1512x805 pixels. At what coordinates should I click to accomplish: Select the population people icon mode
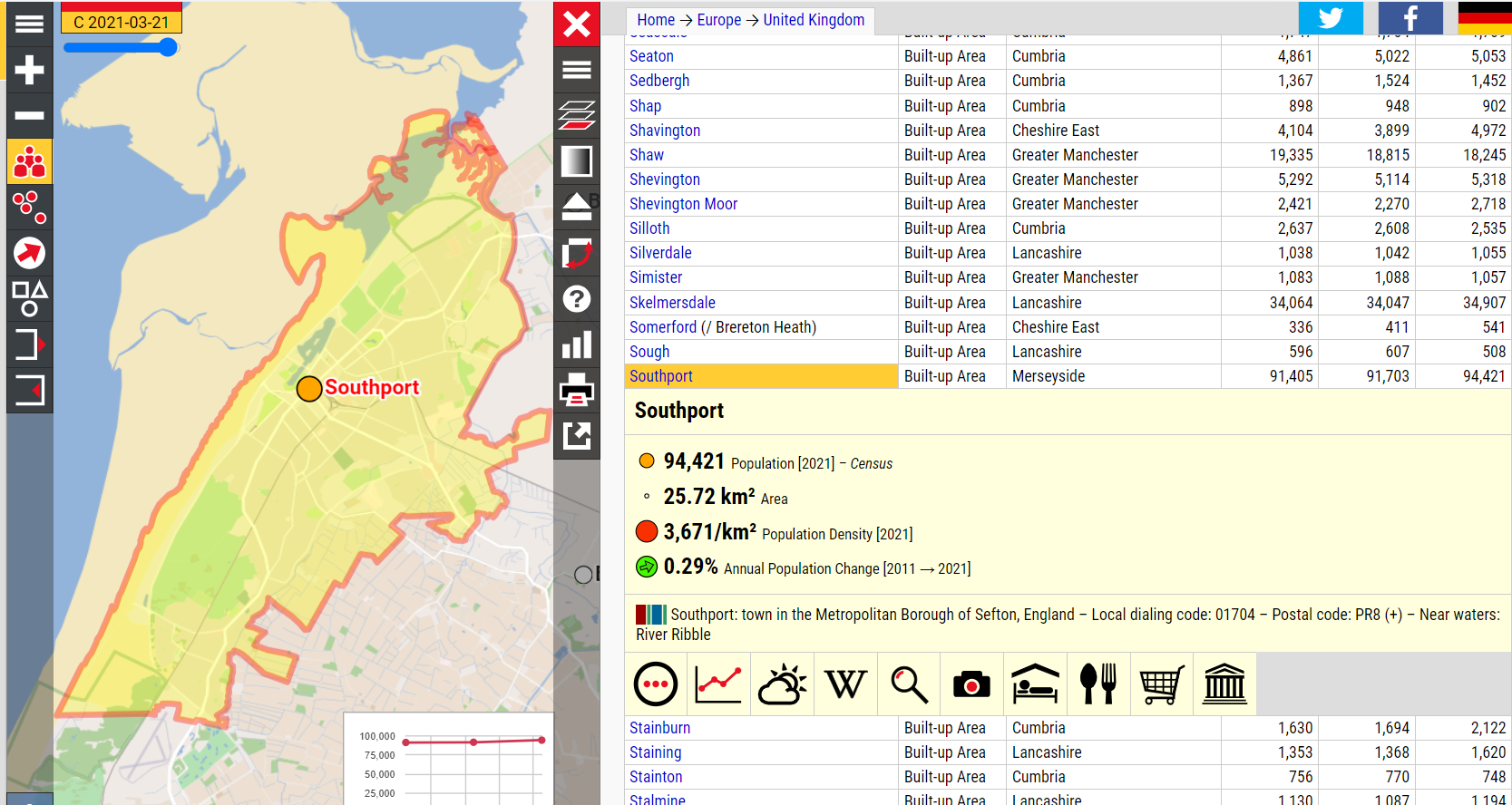pyautogui.click(x=29, y=161)
